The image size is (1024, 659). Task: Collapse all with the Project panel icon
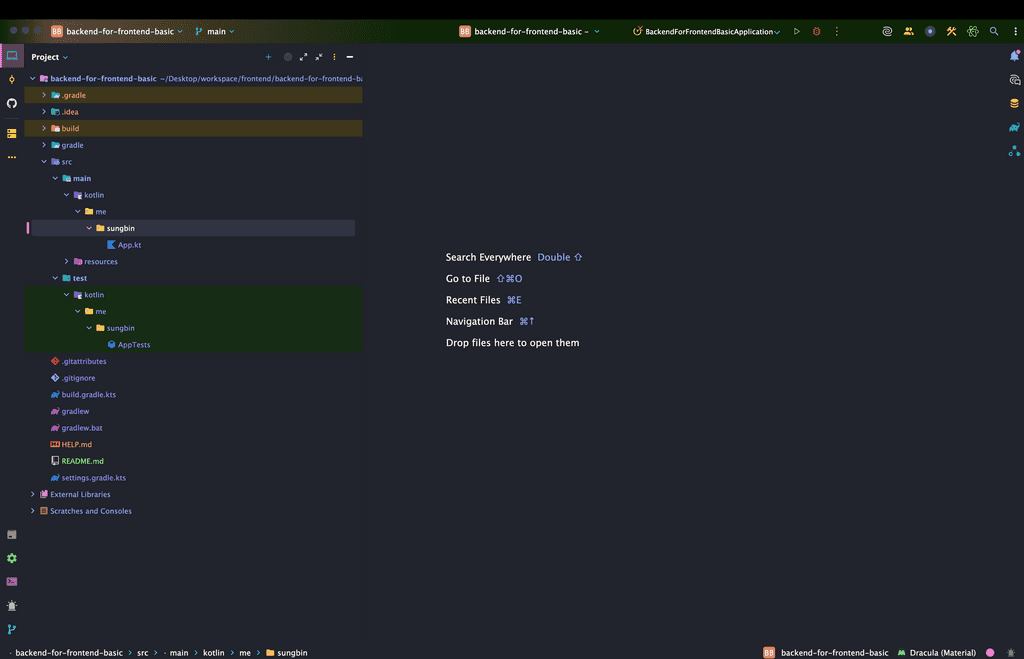(319, 57)
